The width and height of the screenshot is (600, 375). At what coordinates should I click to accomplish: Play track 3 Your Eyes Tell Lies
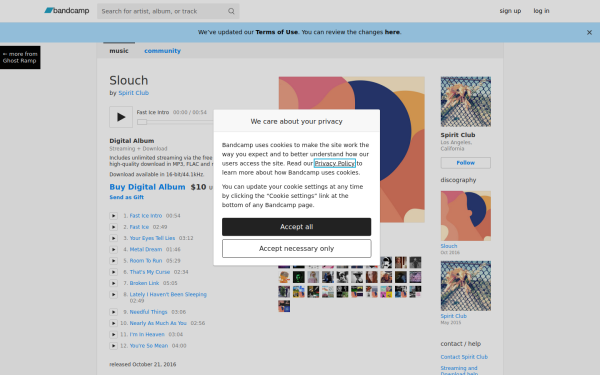pos(114,238)
